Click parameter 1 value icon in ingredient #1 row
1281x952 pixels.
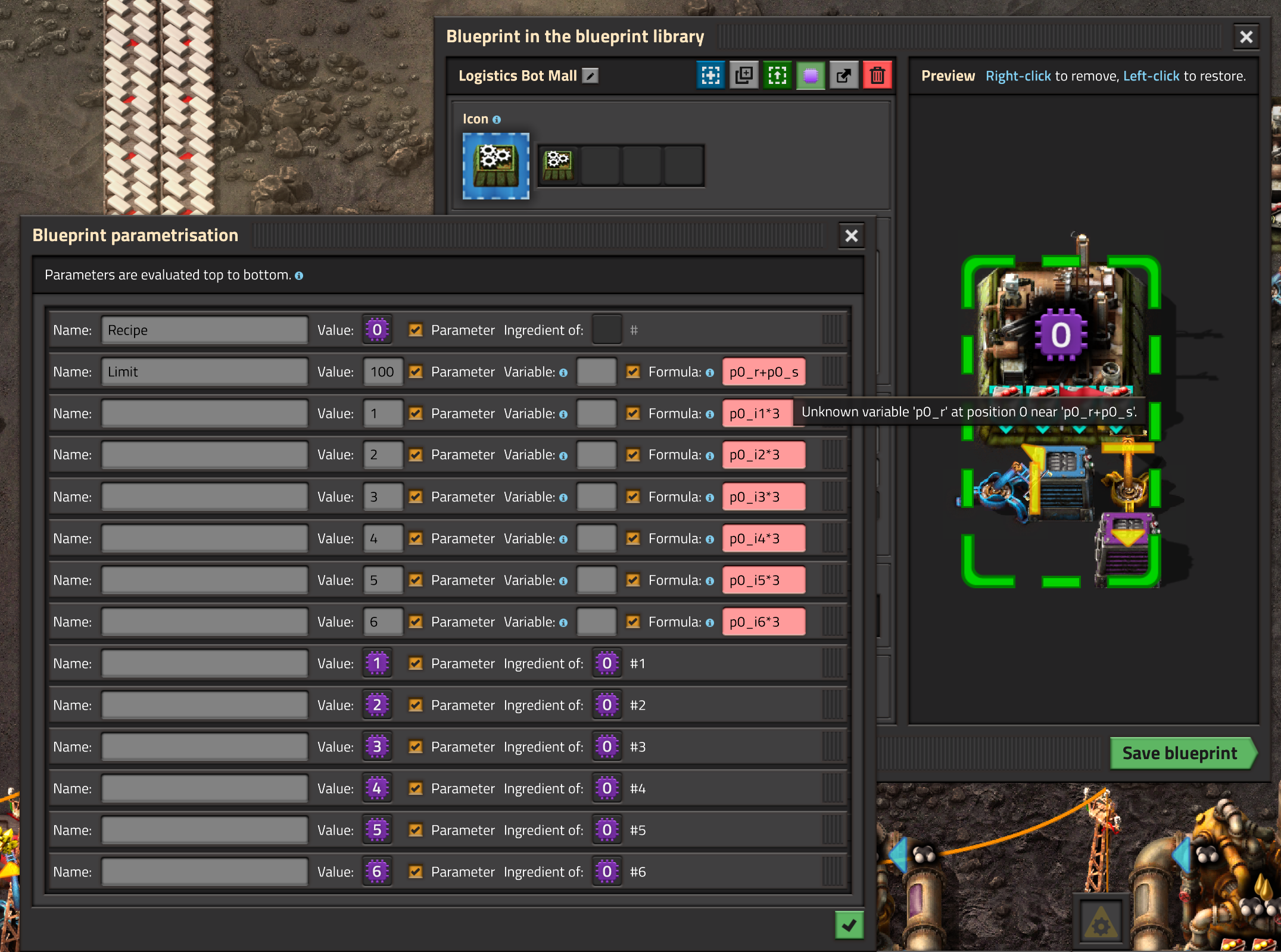[377, 663]
